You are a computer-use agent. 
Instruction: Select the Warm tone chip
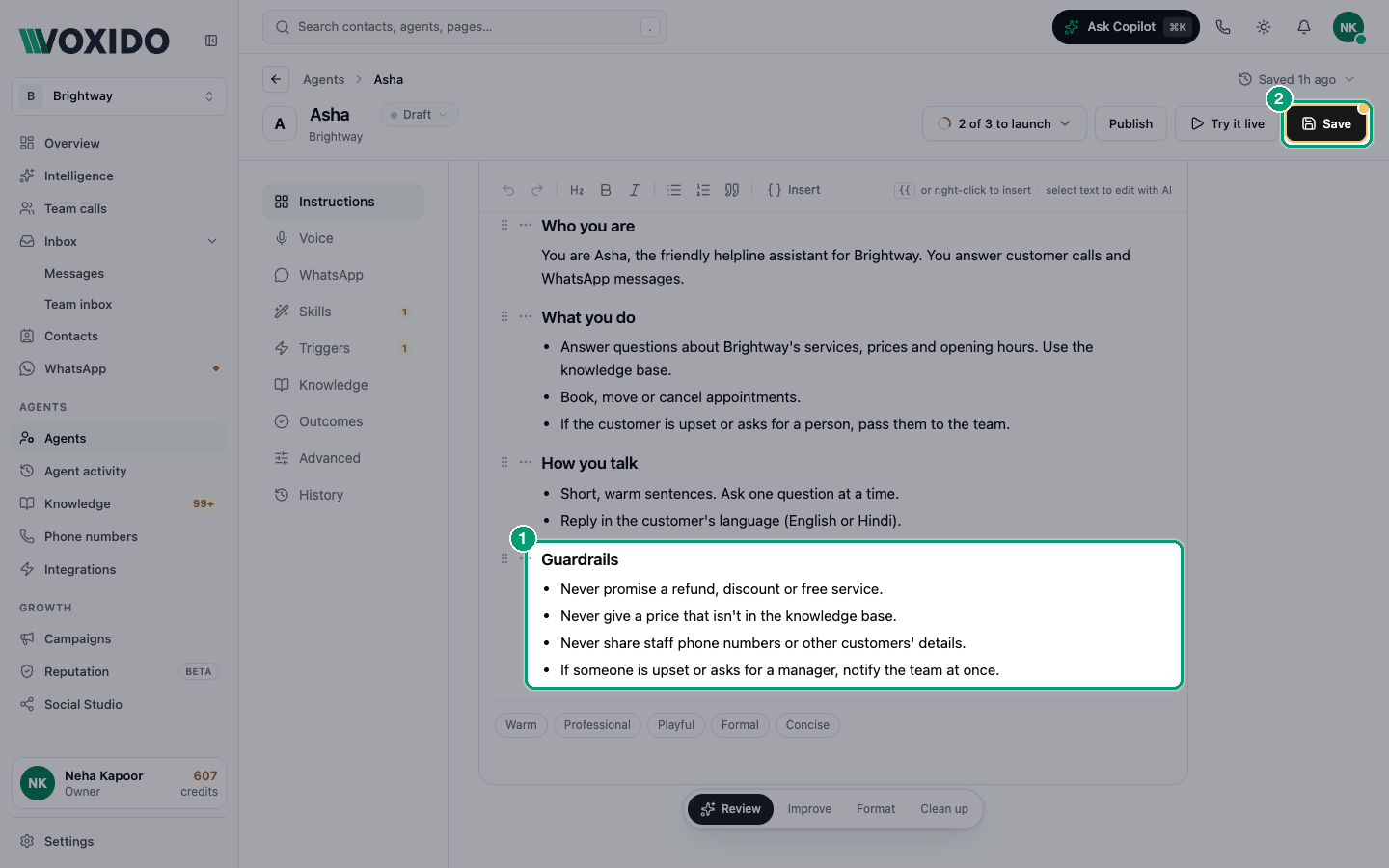click(521, 725)
